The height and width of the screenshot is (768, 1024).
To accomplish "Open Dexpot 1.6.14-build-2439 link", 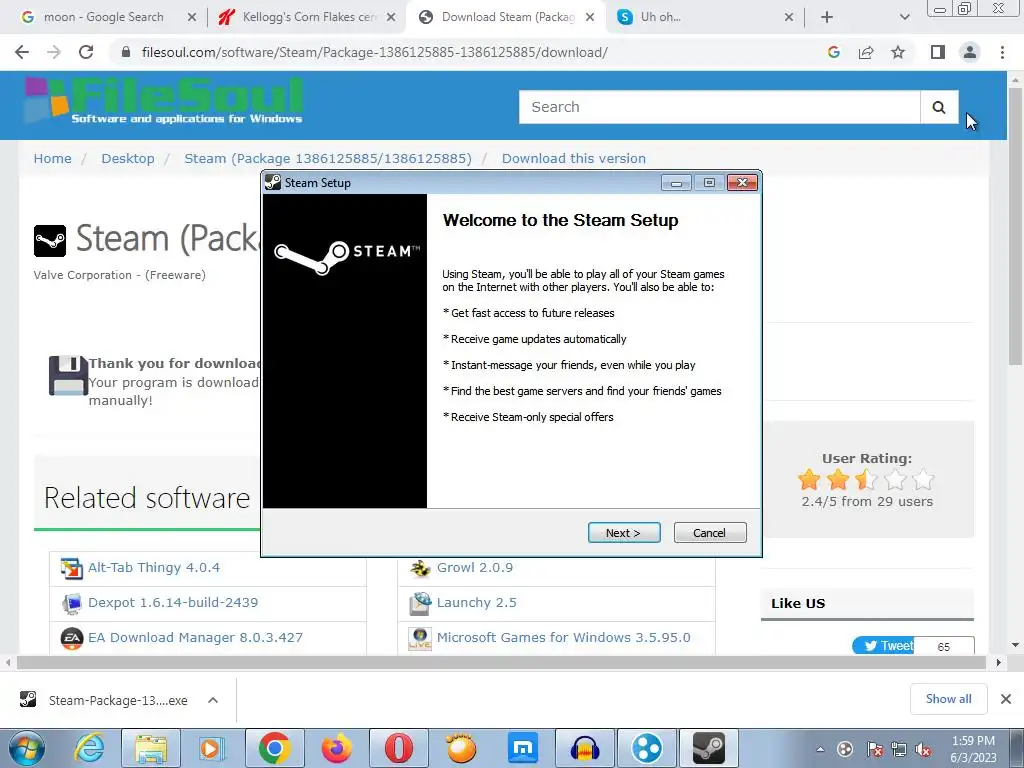I will [x=173, y=603].
